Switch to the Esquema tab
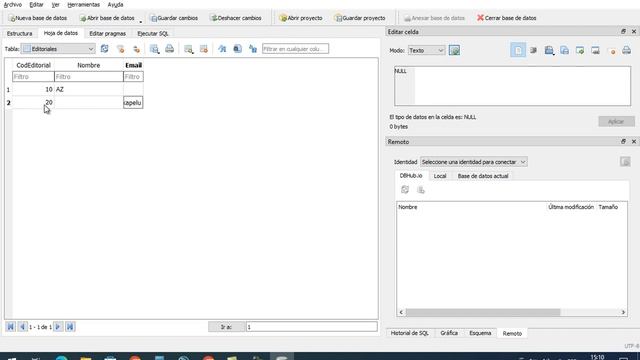Screen dimensions: 640x360 pos(480,333)
